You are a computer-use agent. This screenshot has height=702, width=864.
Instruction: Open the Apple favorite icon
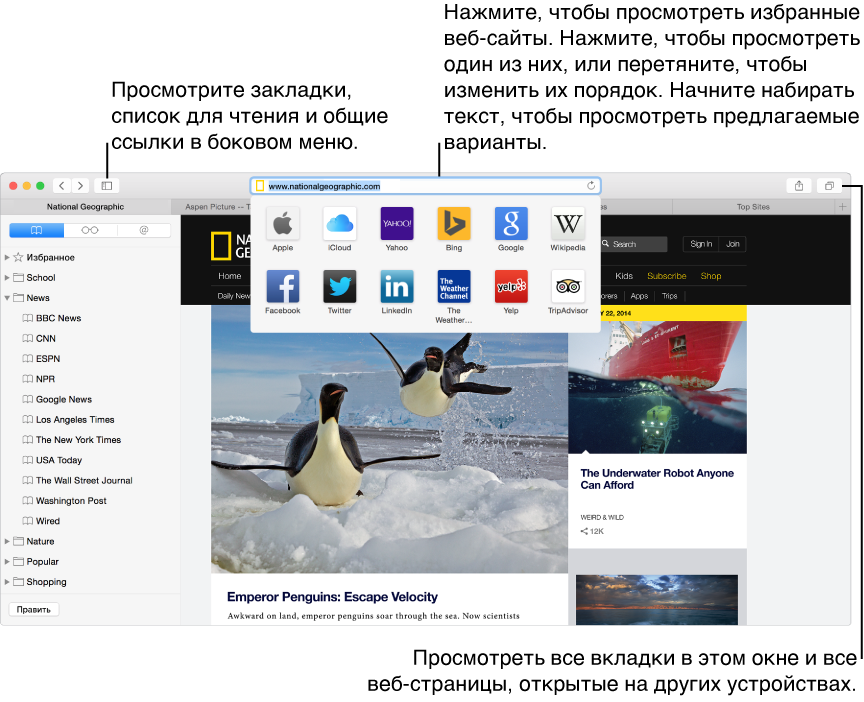tap(283, 224)
